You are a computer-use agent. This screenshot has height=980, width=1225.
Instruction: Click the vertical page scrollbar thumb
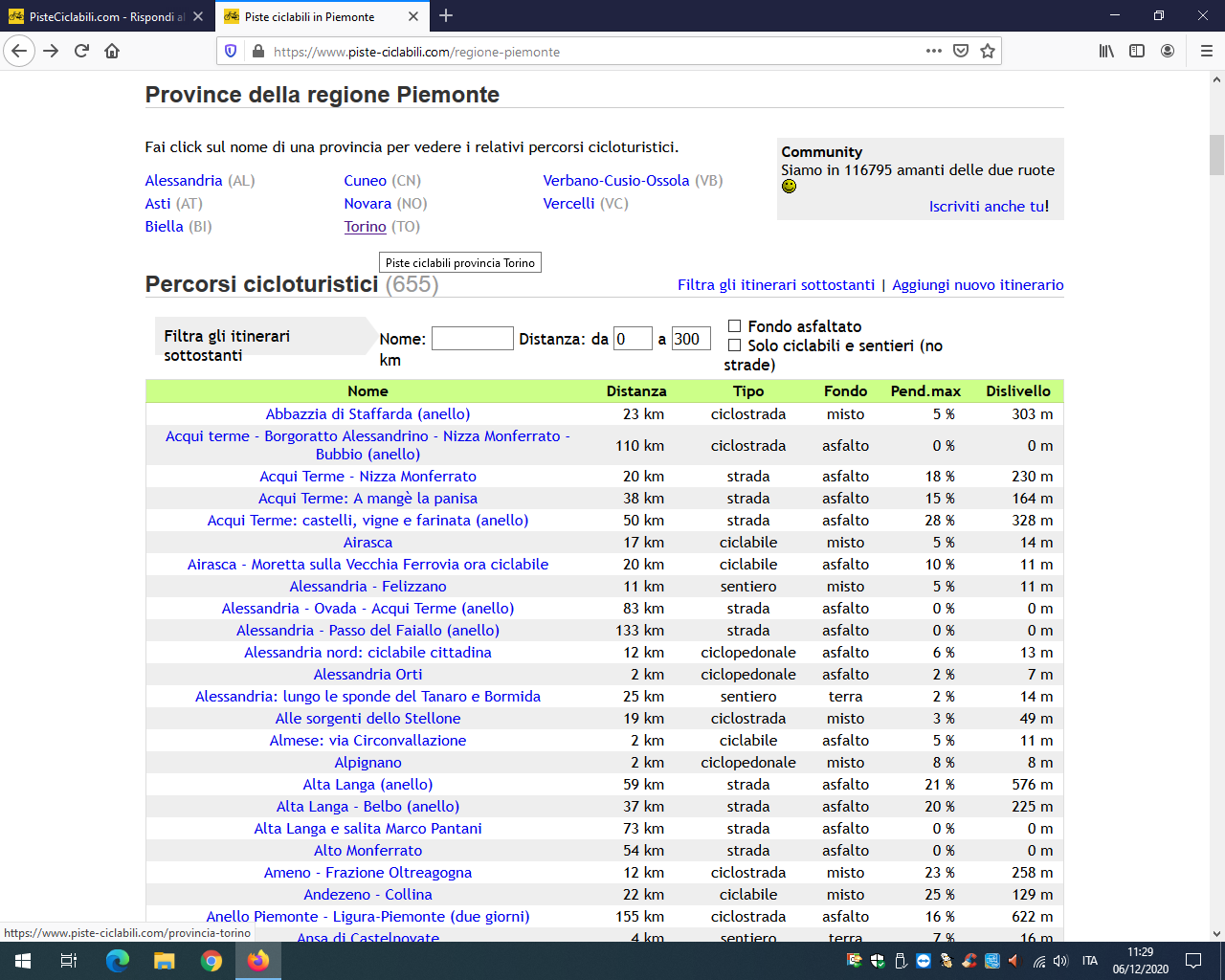point(1216,155)
